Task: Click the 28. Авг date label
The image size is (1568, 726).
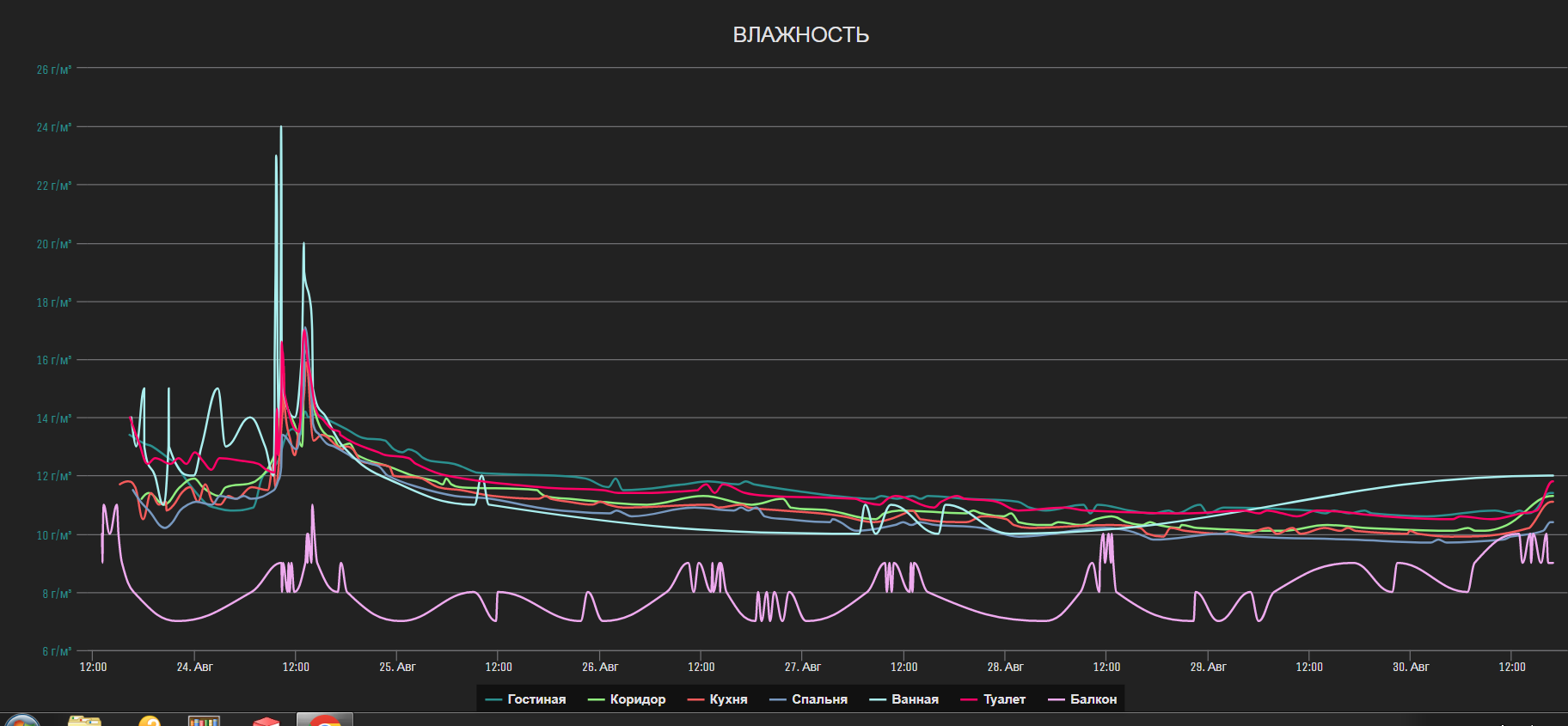Action: [x=1005, y=667]
